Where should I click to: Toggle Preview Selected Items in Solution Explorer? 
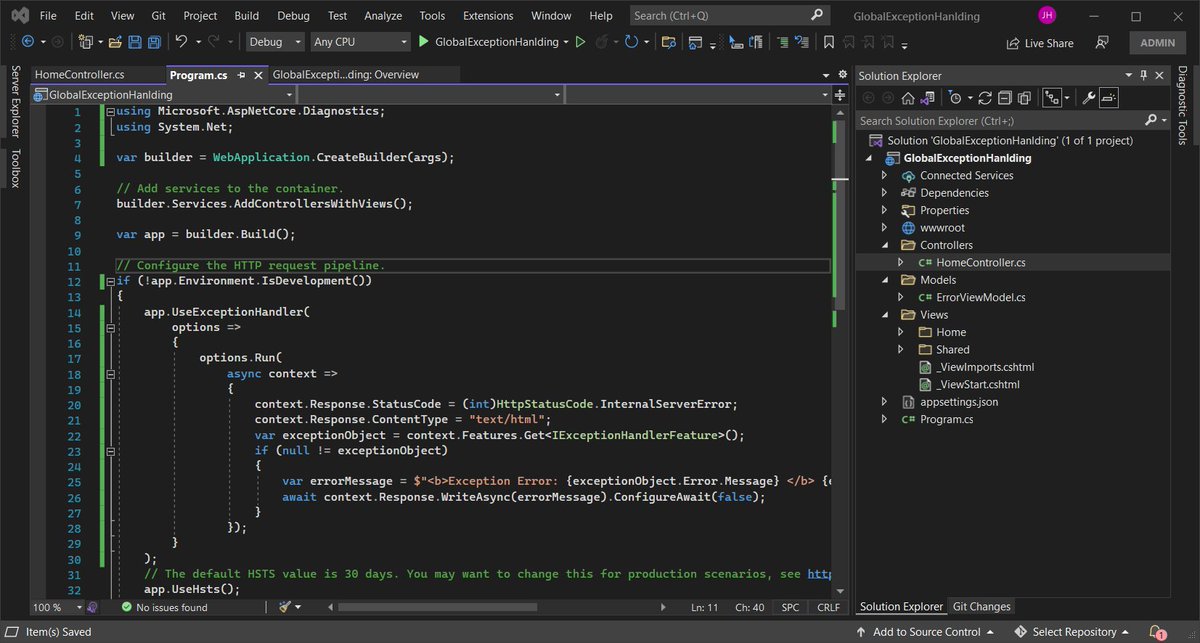point(1110,98)
